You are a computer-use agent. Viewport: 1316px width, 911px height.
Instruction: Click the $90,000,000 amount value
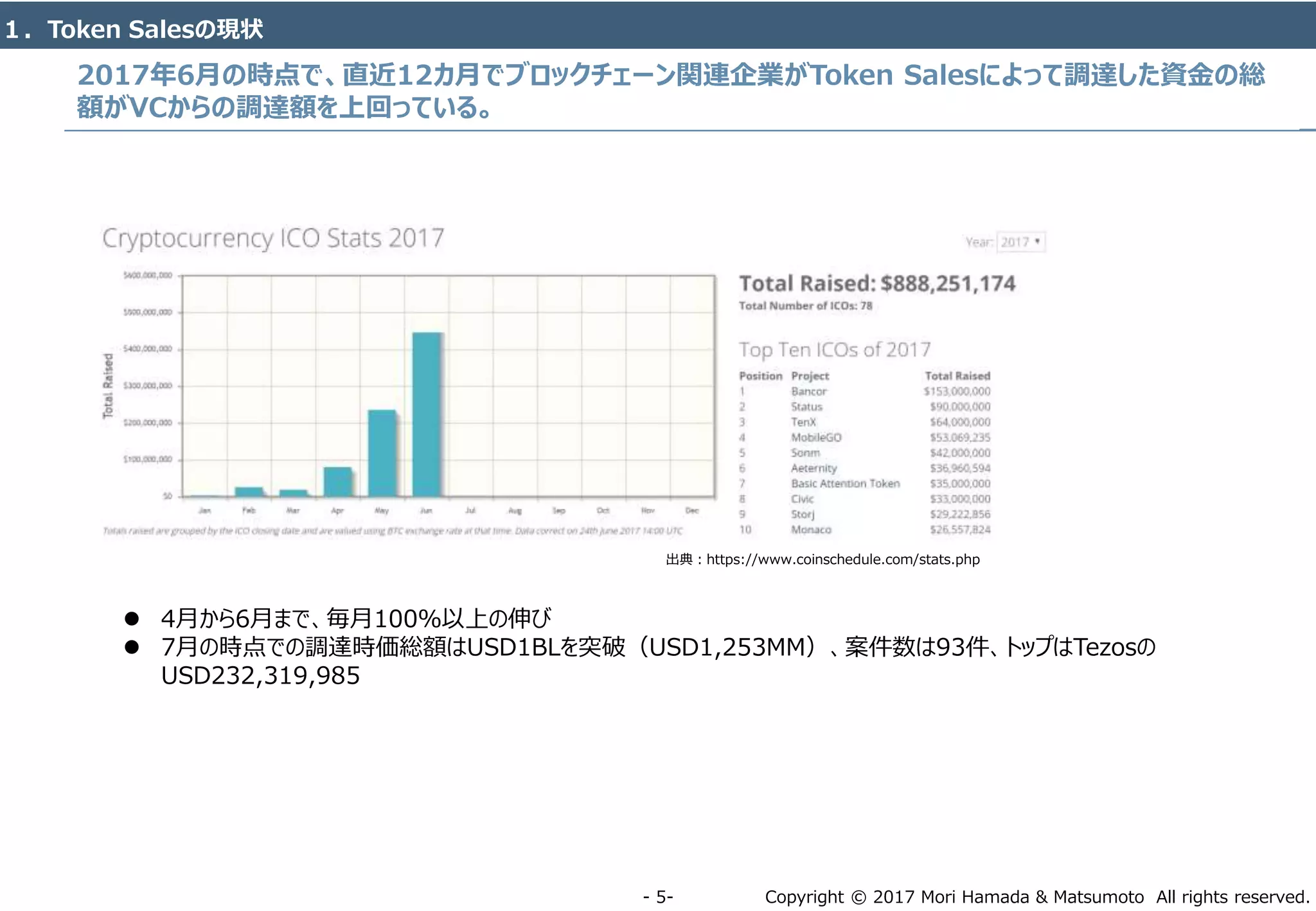(960, 407)
